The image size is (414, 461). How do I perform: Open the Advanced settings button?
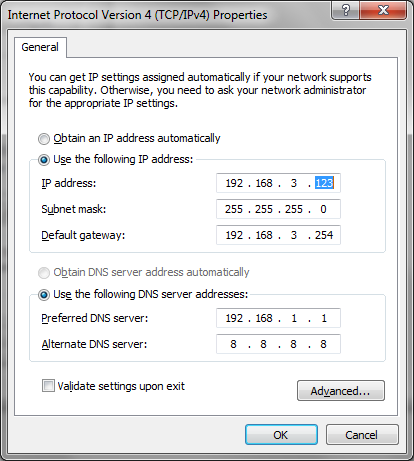click(341, 391)
